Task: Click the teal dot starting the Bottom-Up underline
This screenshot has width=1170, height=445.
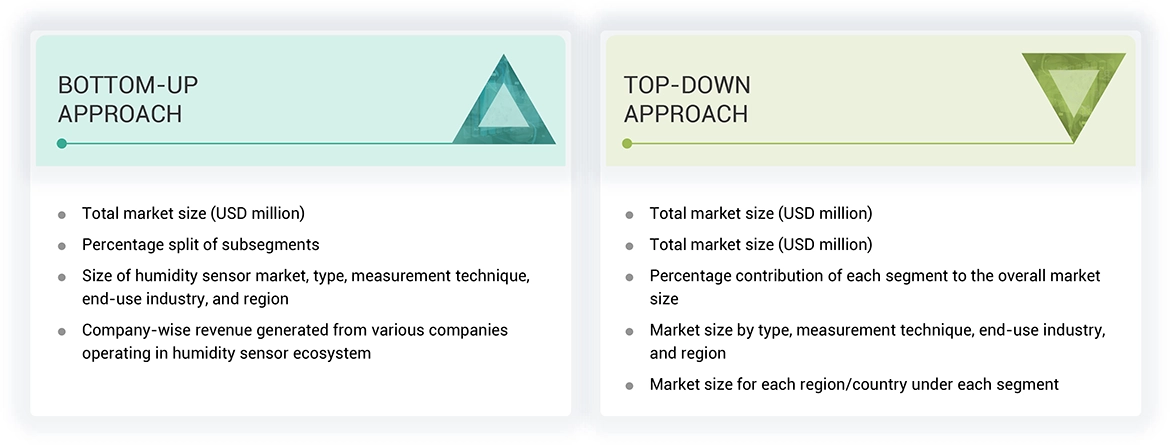Action: 62,144
